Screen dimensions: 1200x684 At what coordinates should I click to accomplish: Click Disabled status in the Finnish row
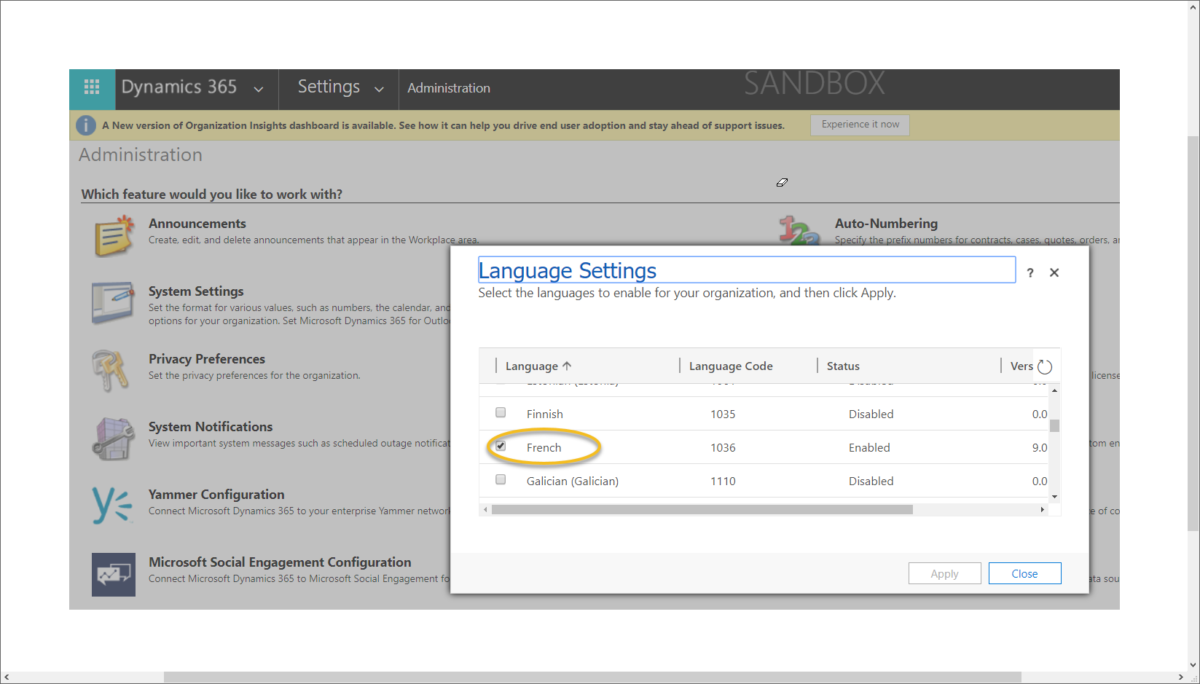tap(871, 413)
